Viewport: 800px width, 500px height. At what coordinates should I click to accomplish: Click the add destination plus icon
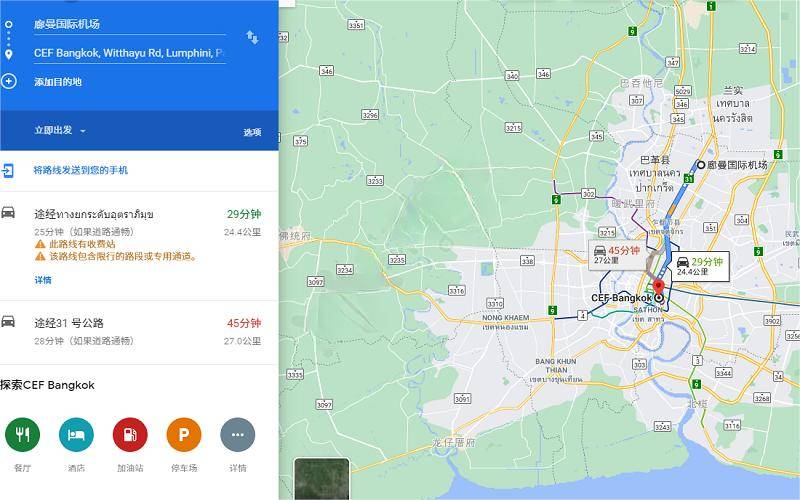click(x=9, y=81)
